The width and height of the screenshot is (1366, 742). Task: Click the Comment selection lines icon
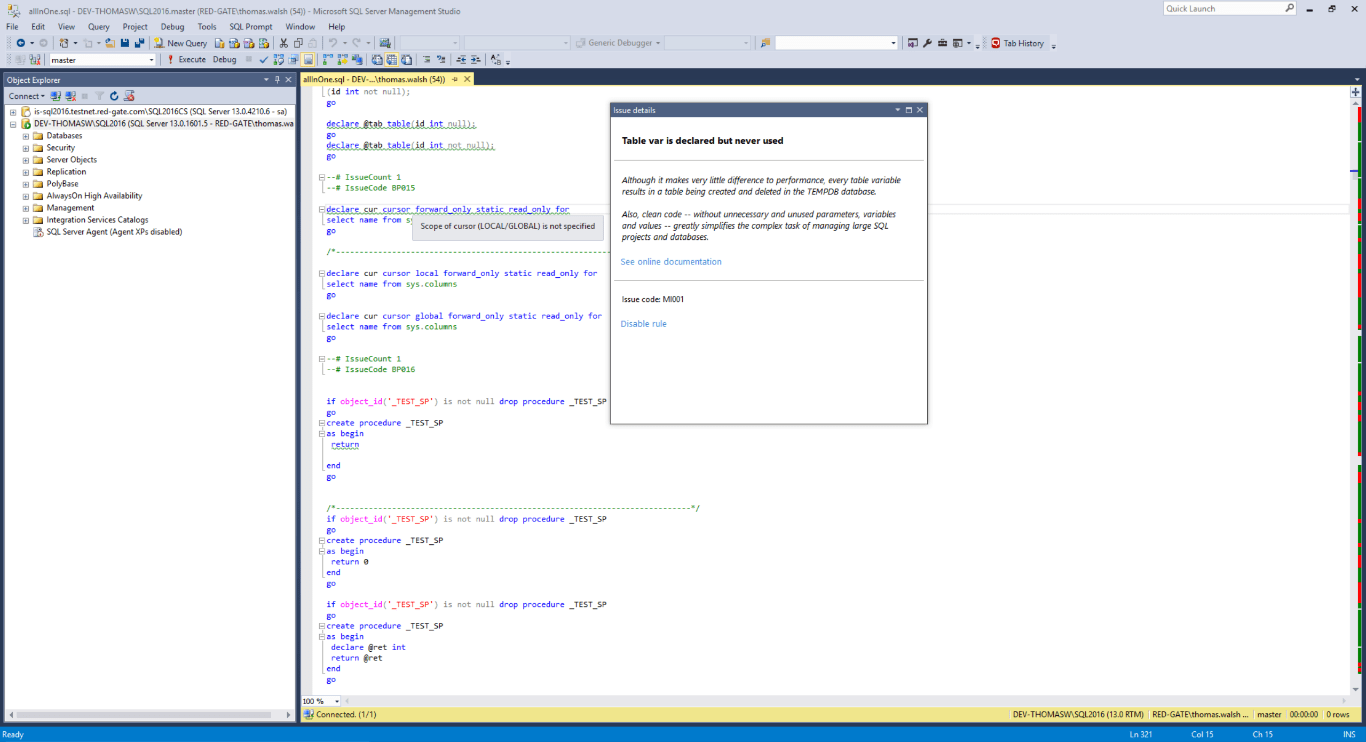pos(426,59)
